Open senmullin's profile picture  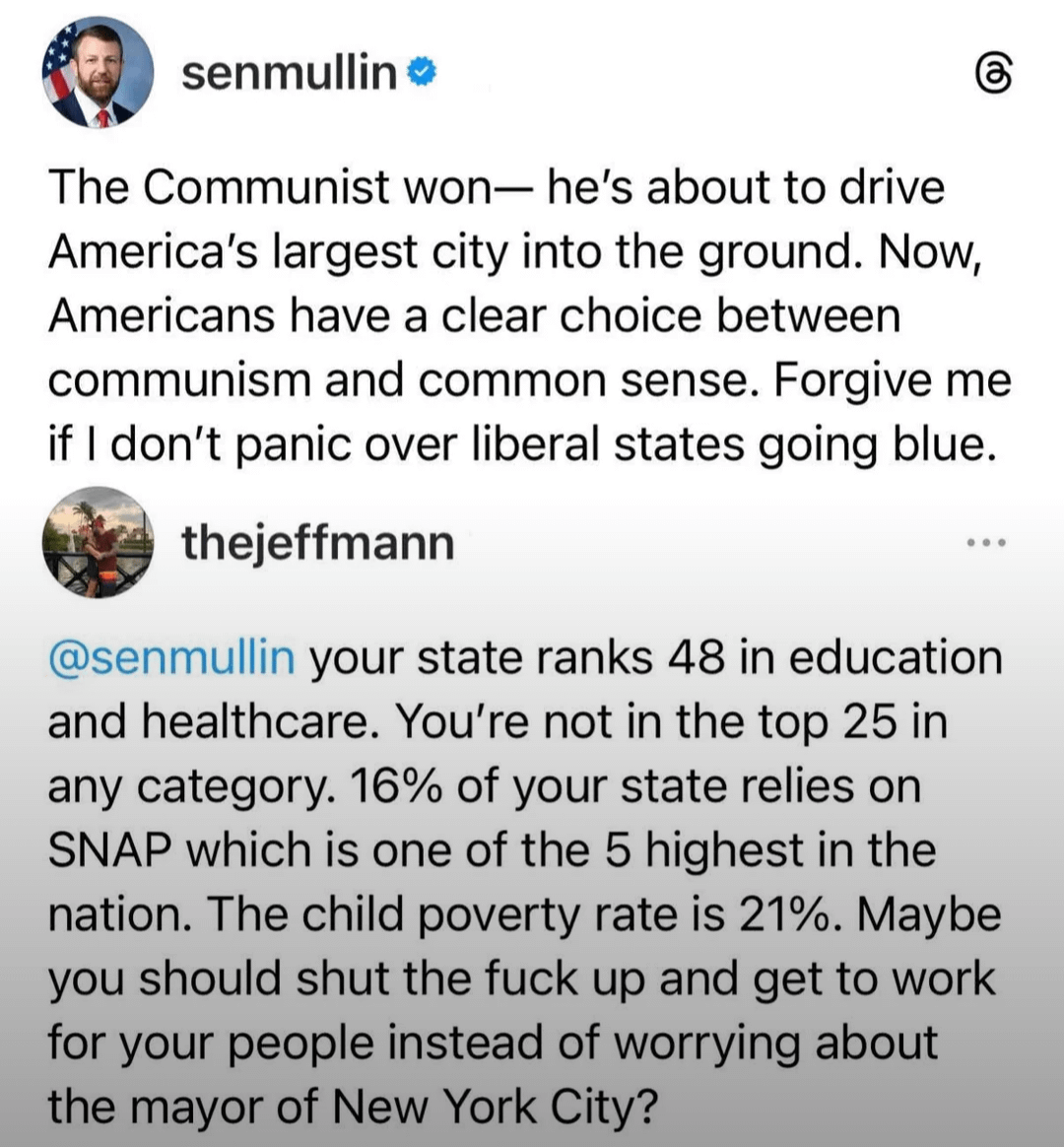[98, 73]
